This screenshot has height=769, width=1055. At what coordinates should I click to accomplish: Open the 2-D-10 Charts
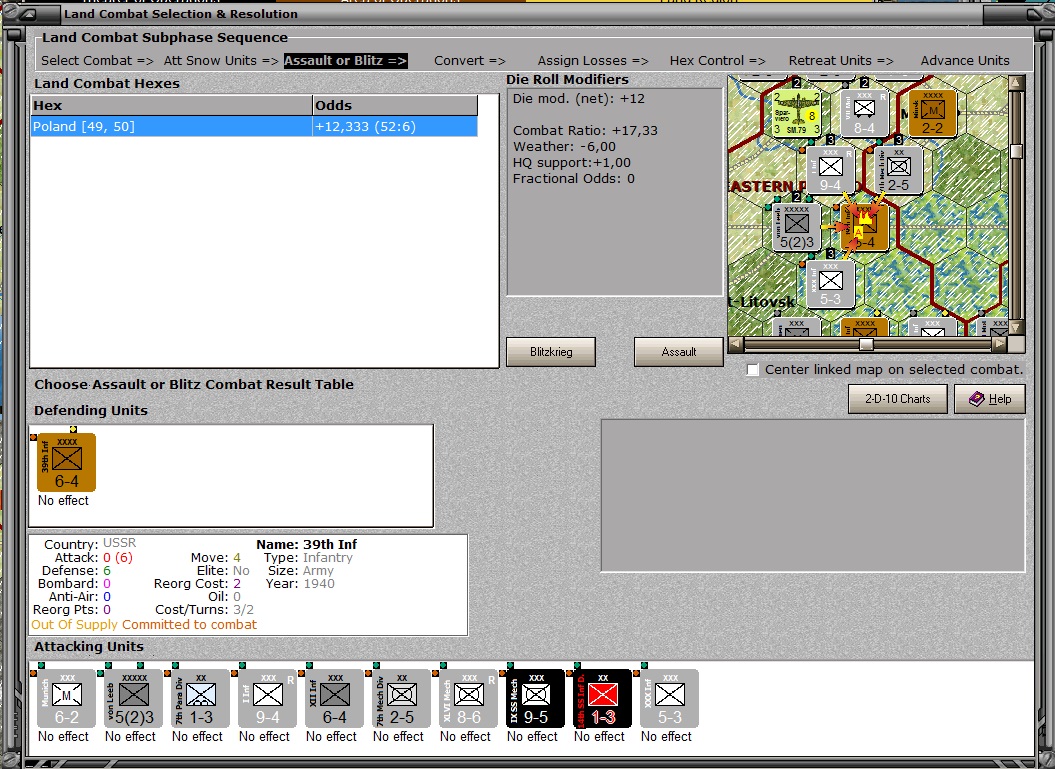coord(898,399)
